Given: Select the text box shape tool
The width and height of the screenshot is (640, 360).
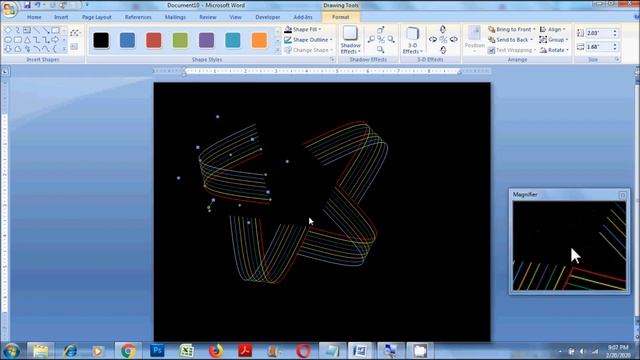Looking at the screenshot, I should point(27,31).
